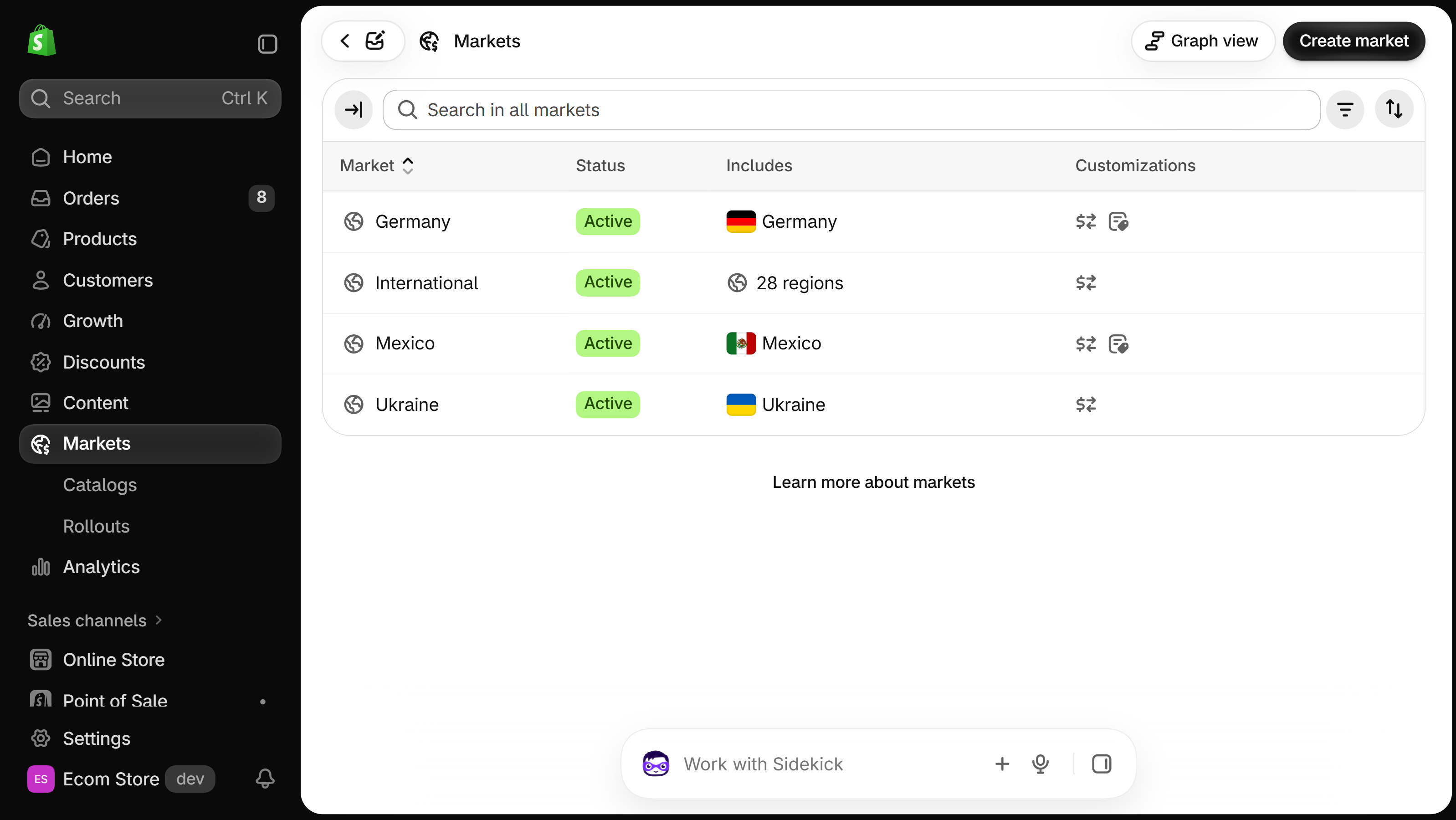This screenshot has width=1456, height=820.
Task: Open Point of Sale channel
Action: 150,700
